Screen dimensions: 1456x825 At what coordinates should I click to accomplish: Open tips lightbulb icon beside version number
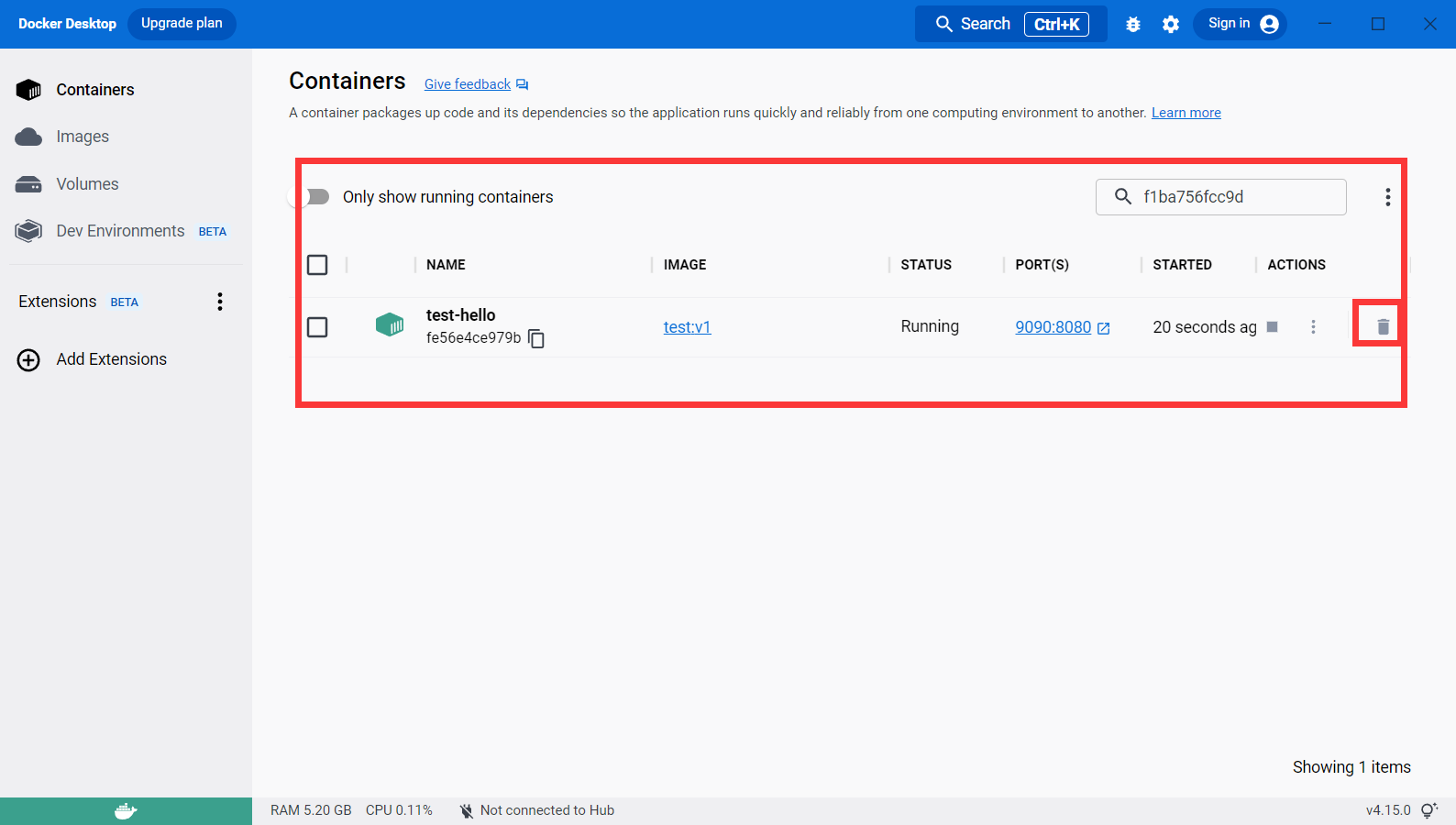click(1428, 810)
